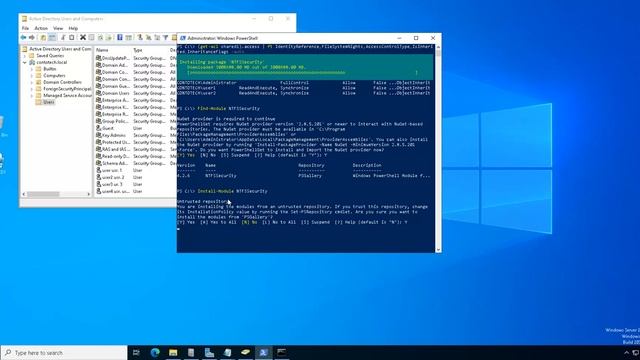This screenshot has height=360, width=640.
Task: Click the Active Directory window title icon
Action: (x=24, y=19)
